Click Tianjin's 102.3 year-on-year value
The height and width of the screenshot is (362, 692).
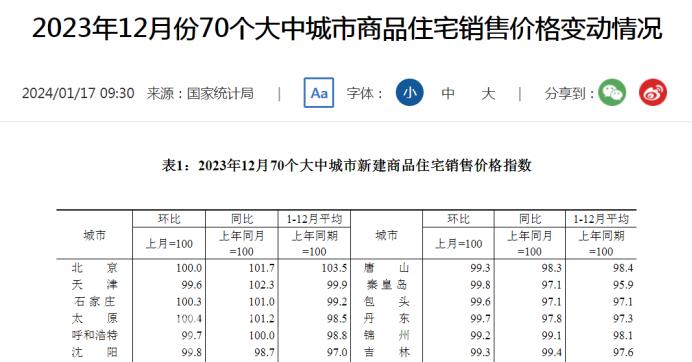pos(262,285)
